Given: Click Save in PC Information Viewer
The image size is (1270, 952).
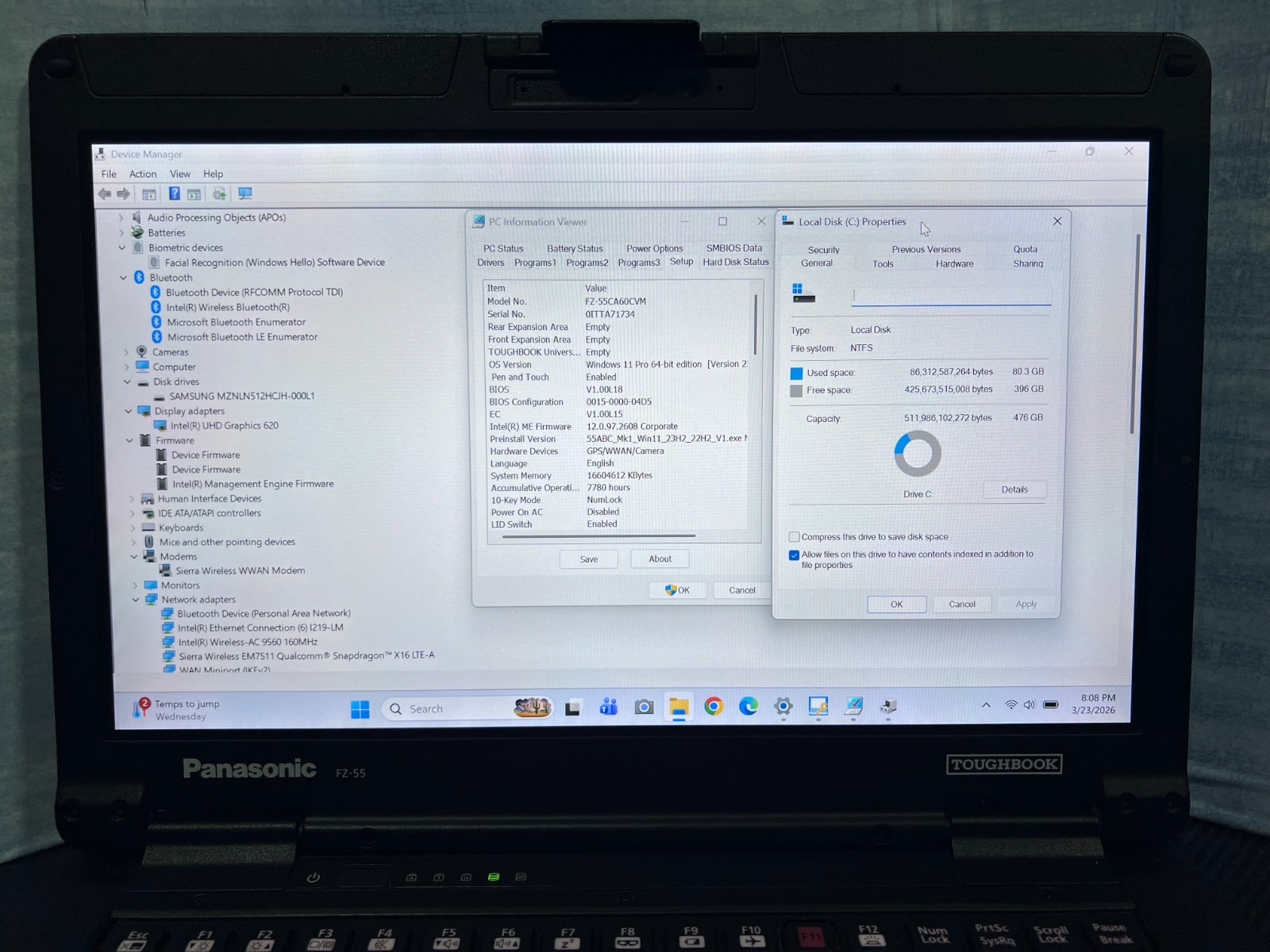Looking at the screenshot, I should click(x=589, y=559).
